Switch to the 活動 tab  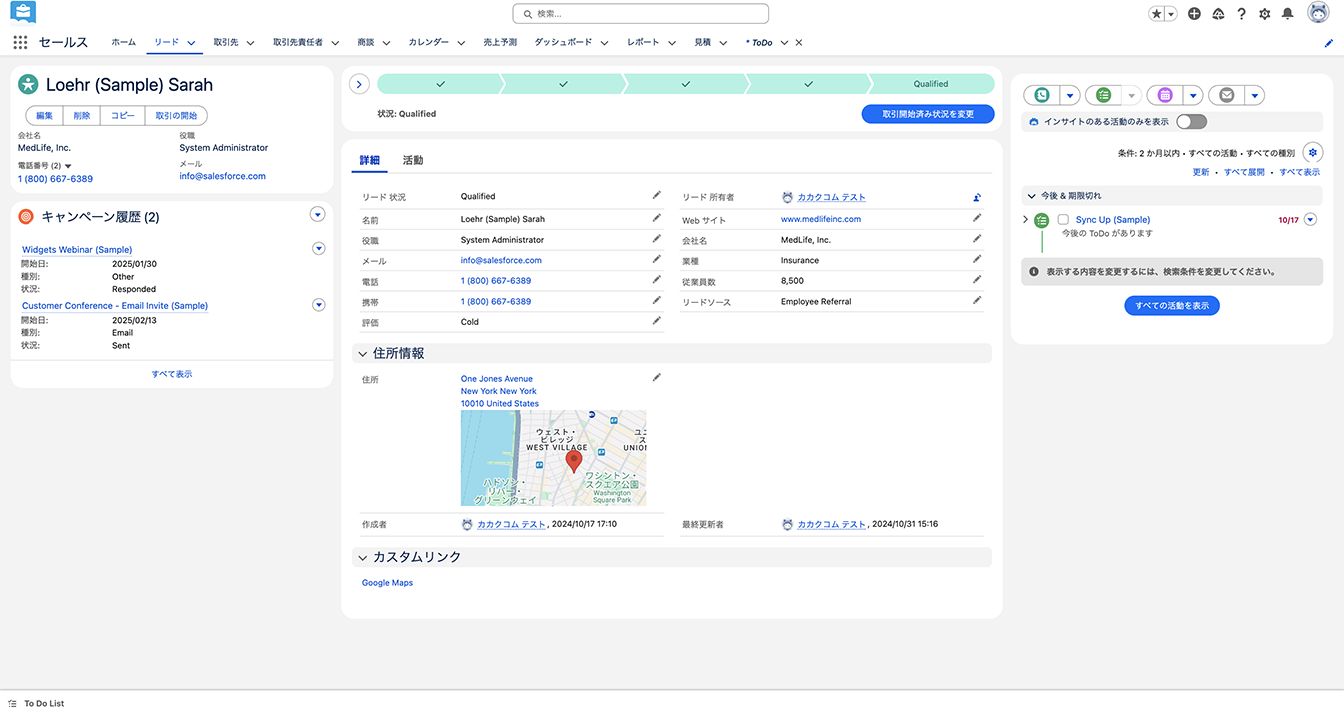(x=413, y=160)
